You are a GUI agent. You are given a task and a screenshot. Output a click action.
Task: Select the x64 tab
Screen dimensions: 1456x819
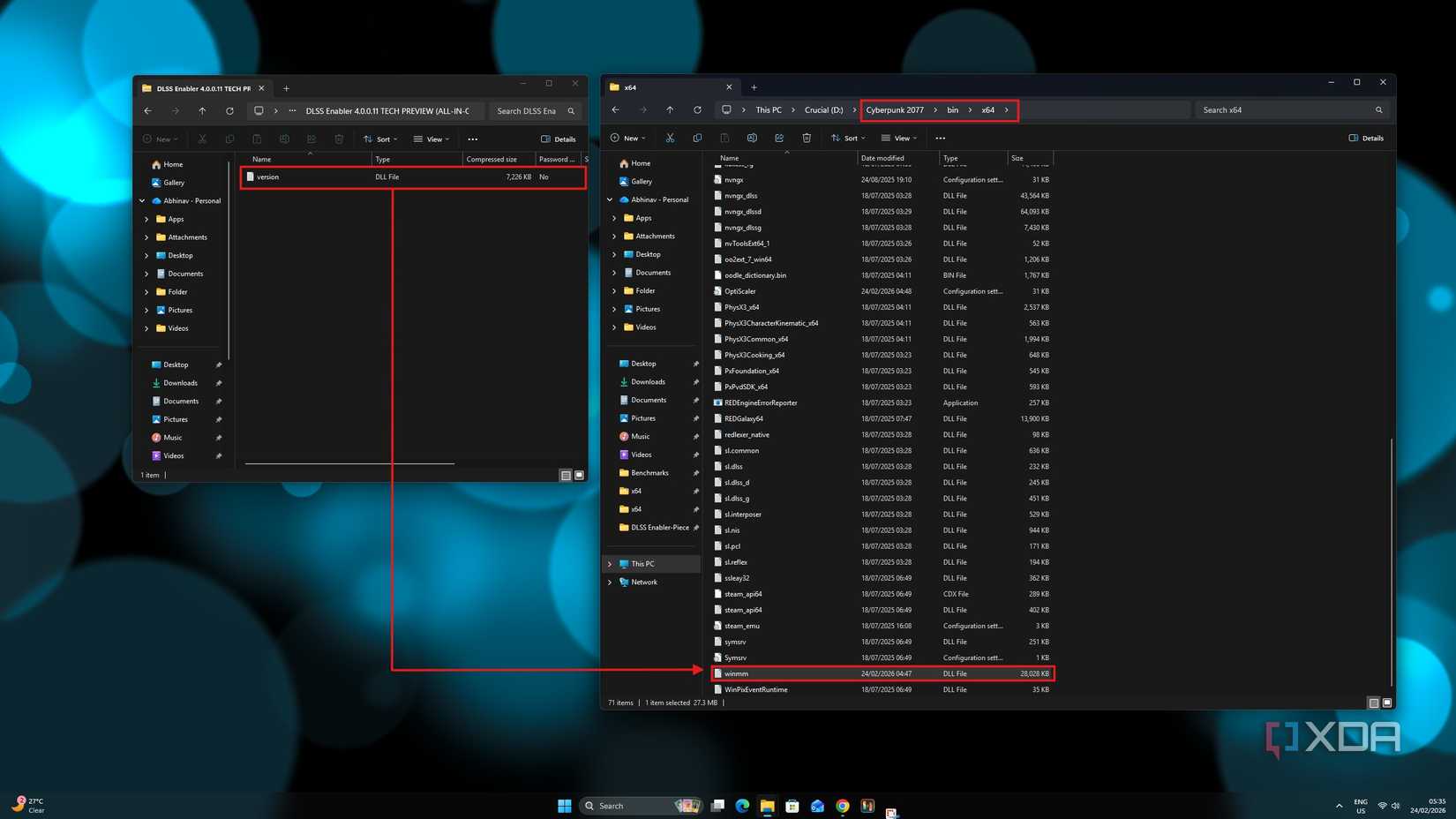click(671, 87)
